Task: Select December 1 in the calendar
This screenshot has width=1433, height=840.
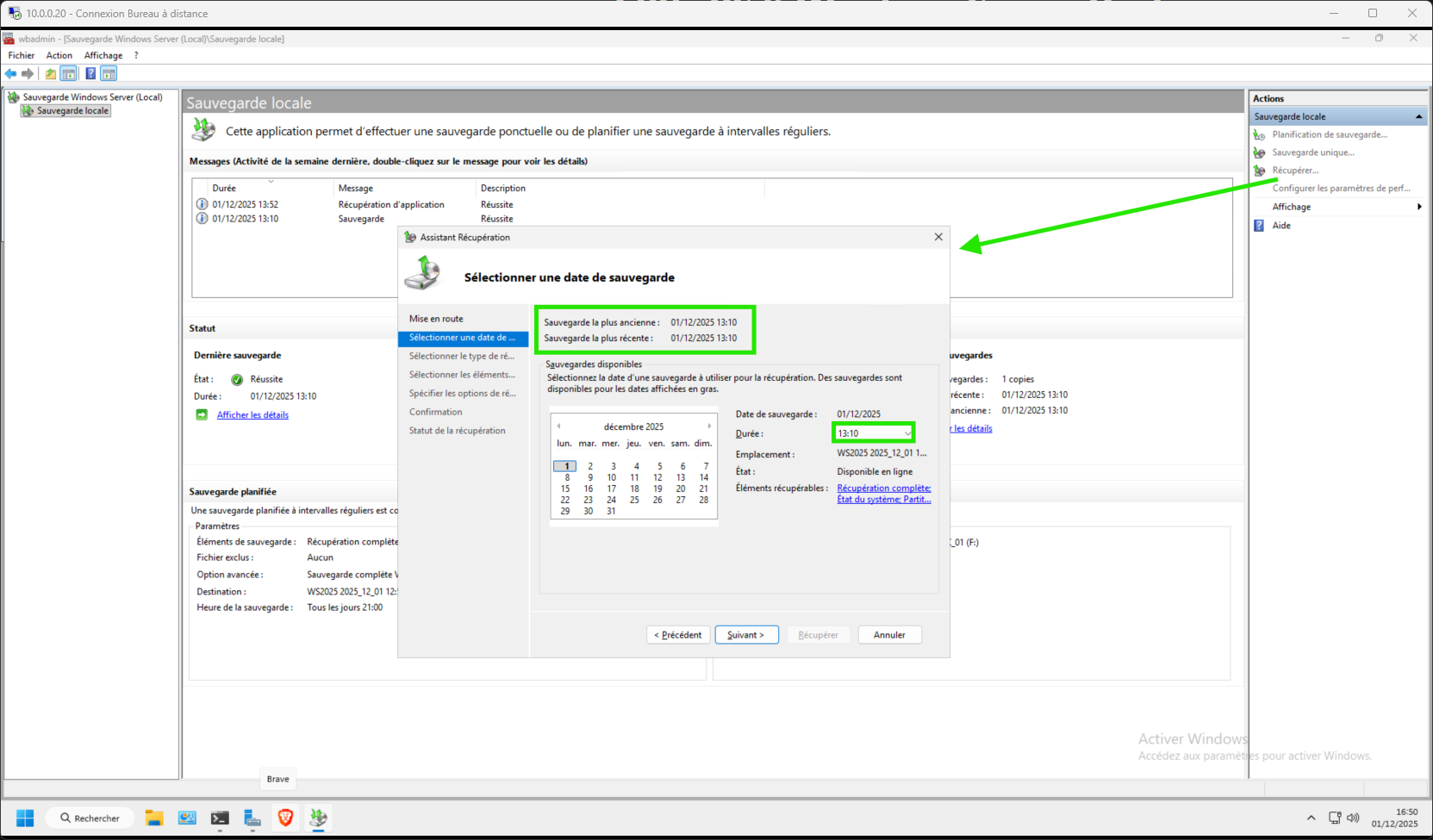Action: click(566, 466)
